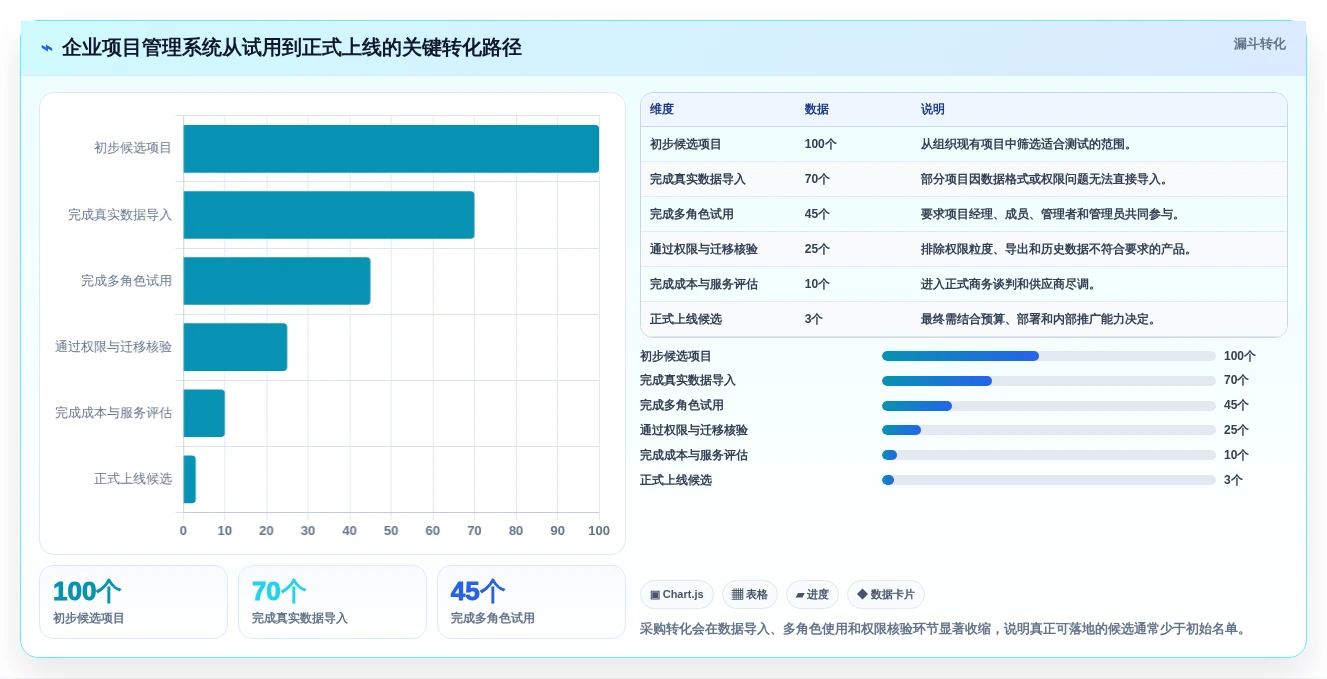Click the 正式上线候选 progress bar
The height and width of the screenshot is (679, 1327).
[1049, 480]
